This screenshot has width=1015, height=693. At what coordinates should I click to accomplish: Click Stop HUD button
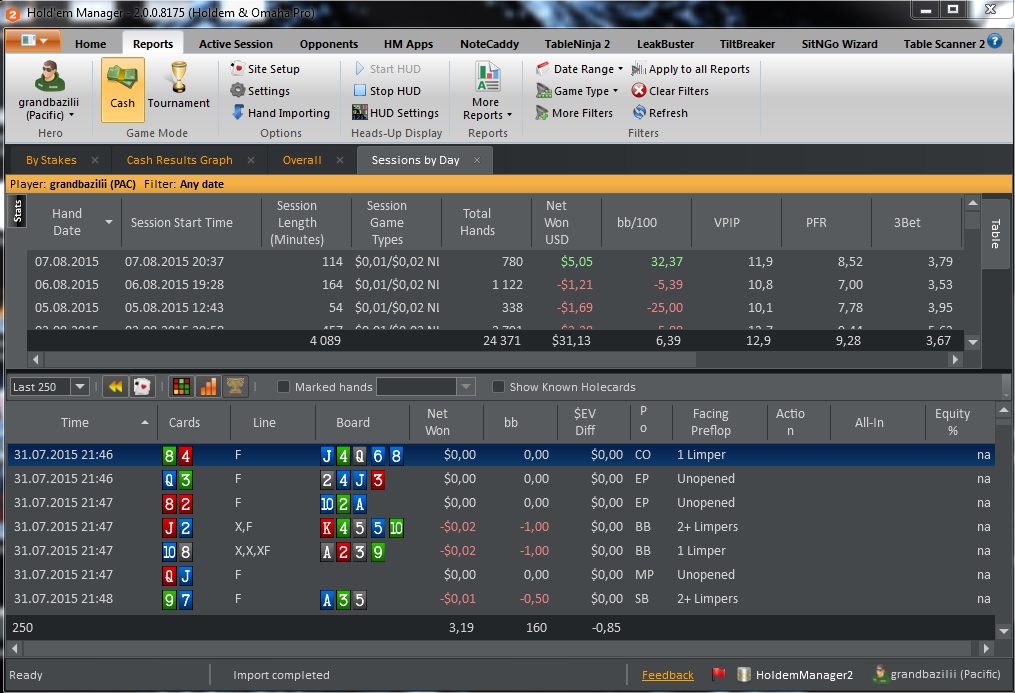388,91
